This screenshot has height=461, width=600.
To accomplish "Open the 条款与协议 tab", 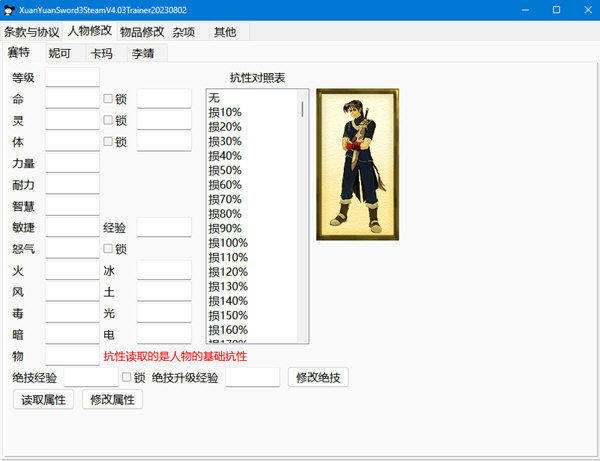I will (x=32, y=32).
